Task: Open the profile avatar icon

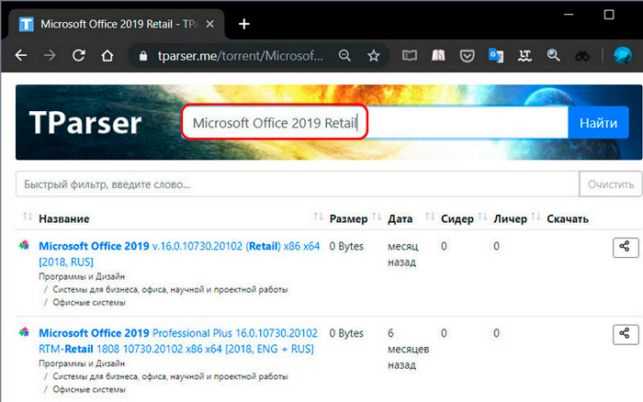Action: (622, 55)
